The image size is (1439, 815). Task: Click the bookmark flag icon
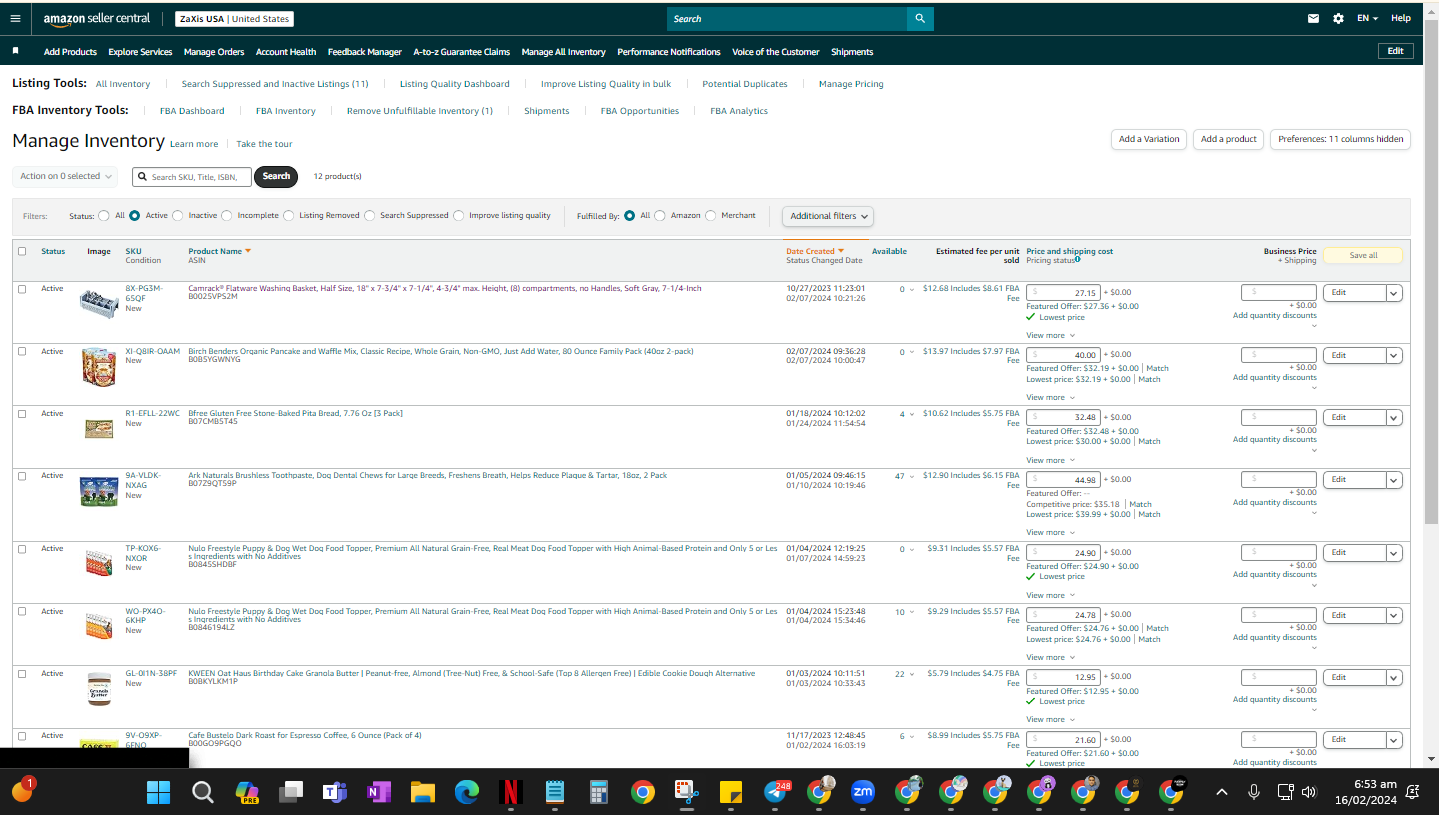click(x=15, y=51)
